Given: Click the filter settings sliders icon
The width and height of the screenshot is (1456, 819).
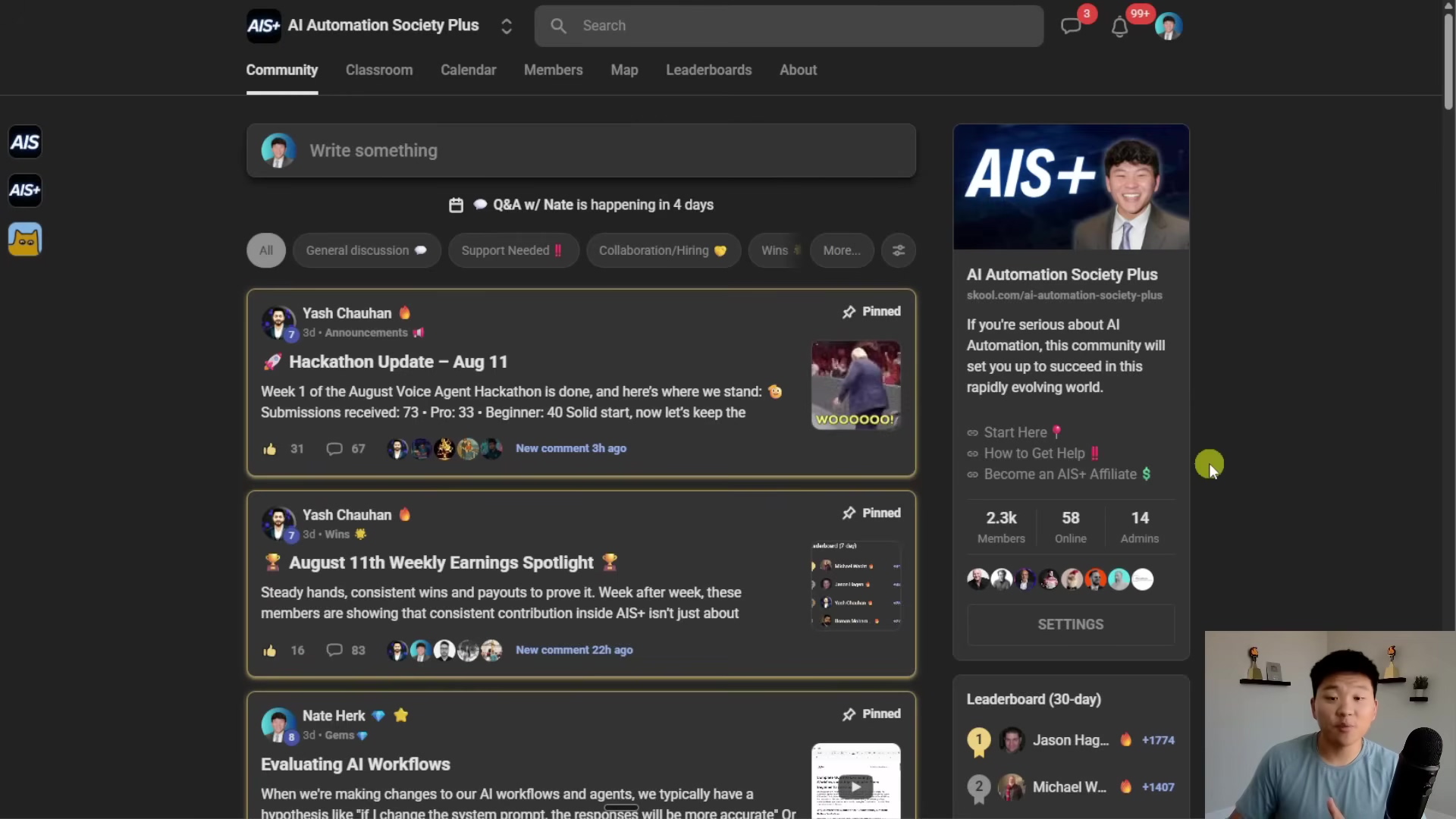Looking at the screenshot, I should point(899,250).
